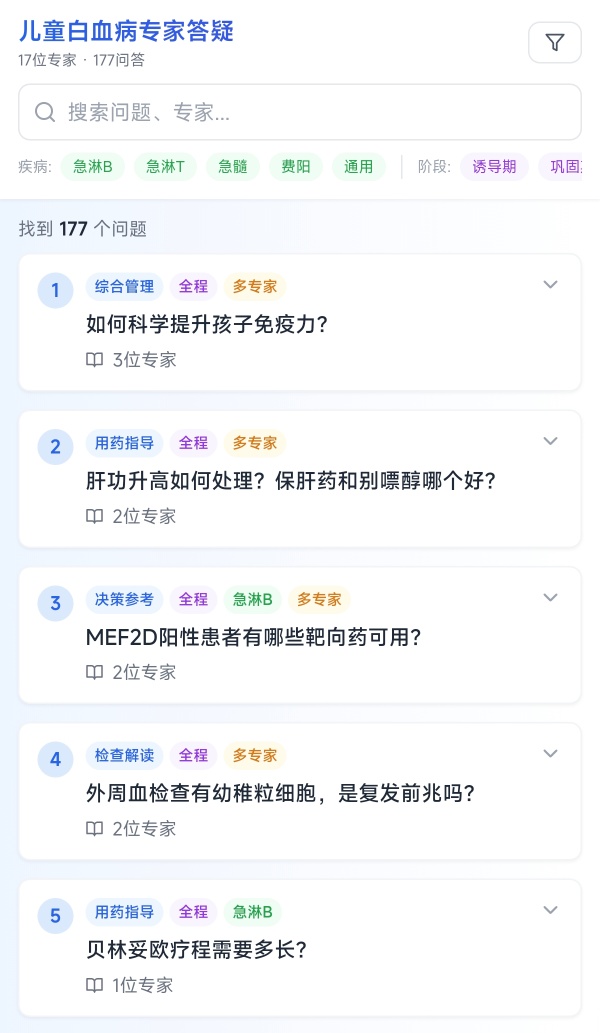Open the filter funnel icon button
The height and width of the screenshot is (1033, 600).
[x=555, y=42]
